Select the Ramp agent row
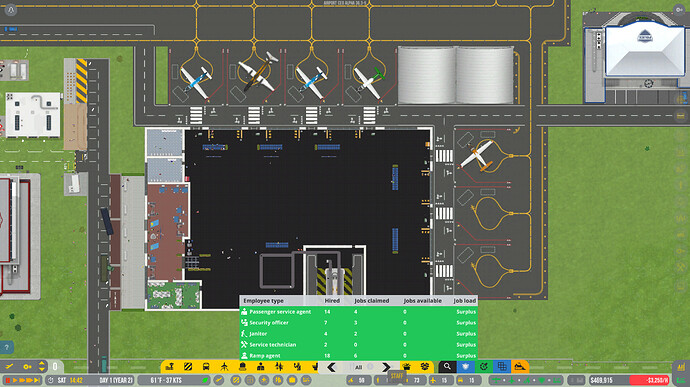 (358, 356)
